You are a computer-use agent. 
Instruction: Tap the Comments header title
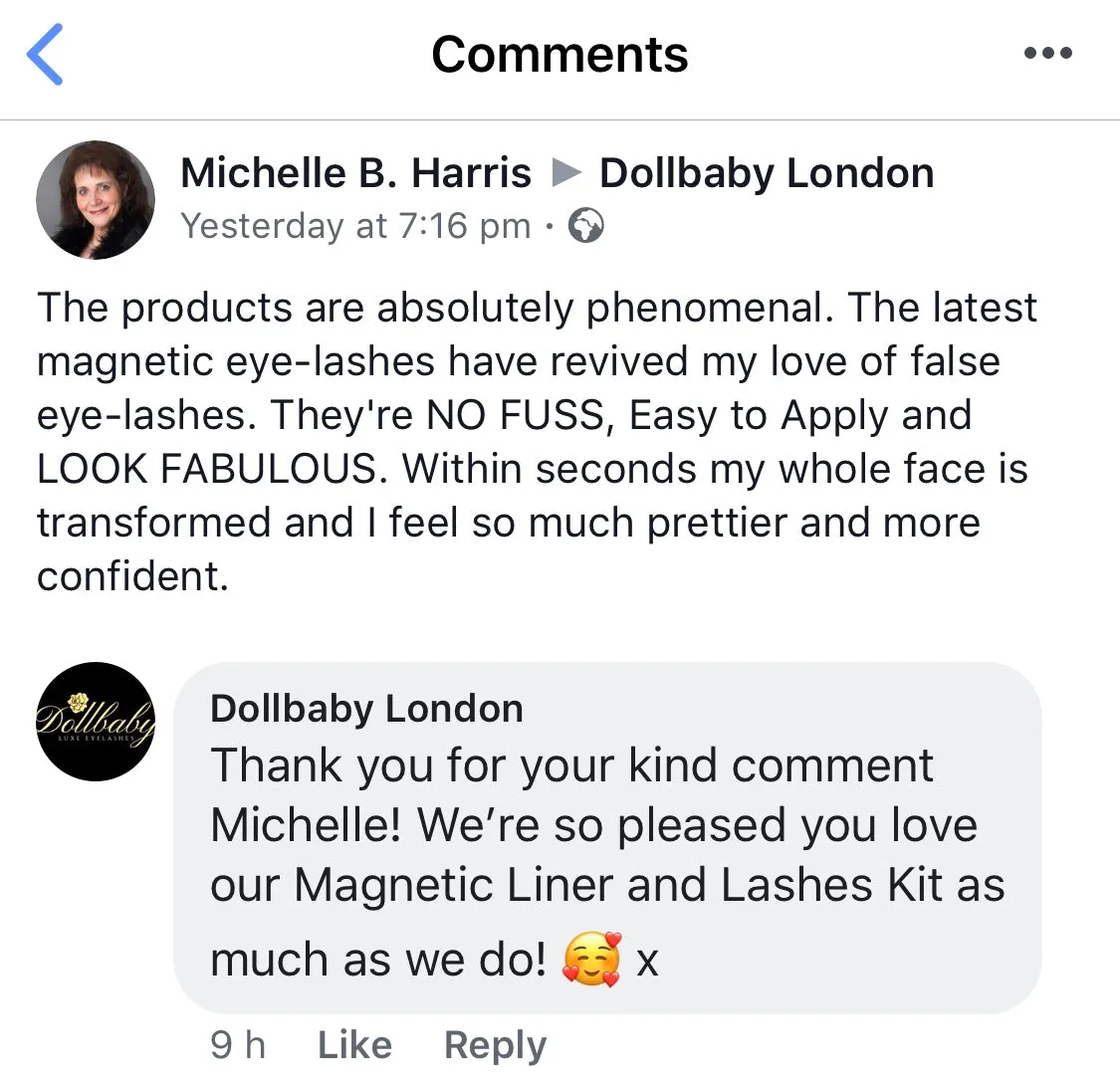coord(560,55)
